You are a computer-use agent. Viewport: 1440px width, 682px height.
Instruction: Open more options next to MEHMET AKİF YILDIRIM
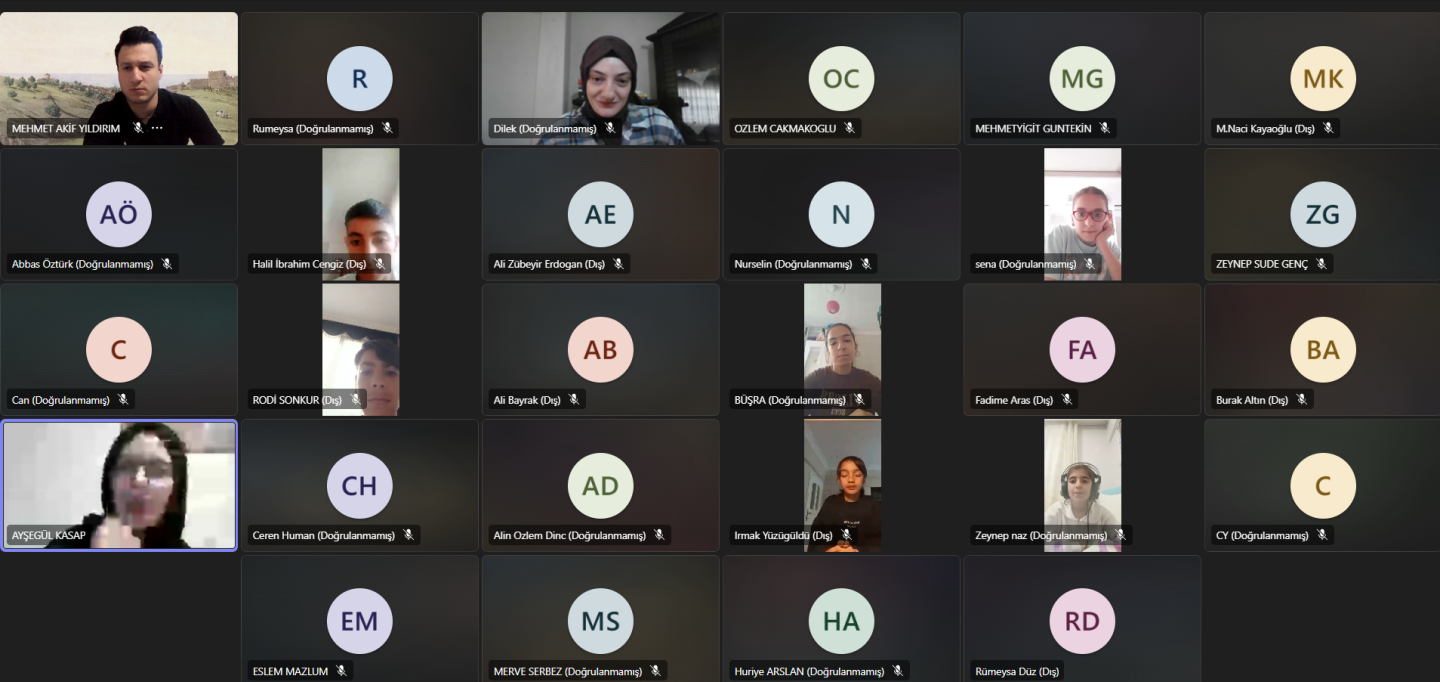tap(157, 128)
